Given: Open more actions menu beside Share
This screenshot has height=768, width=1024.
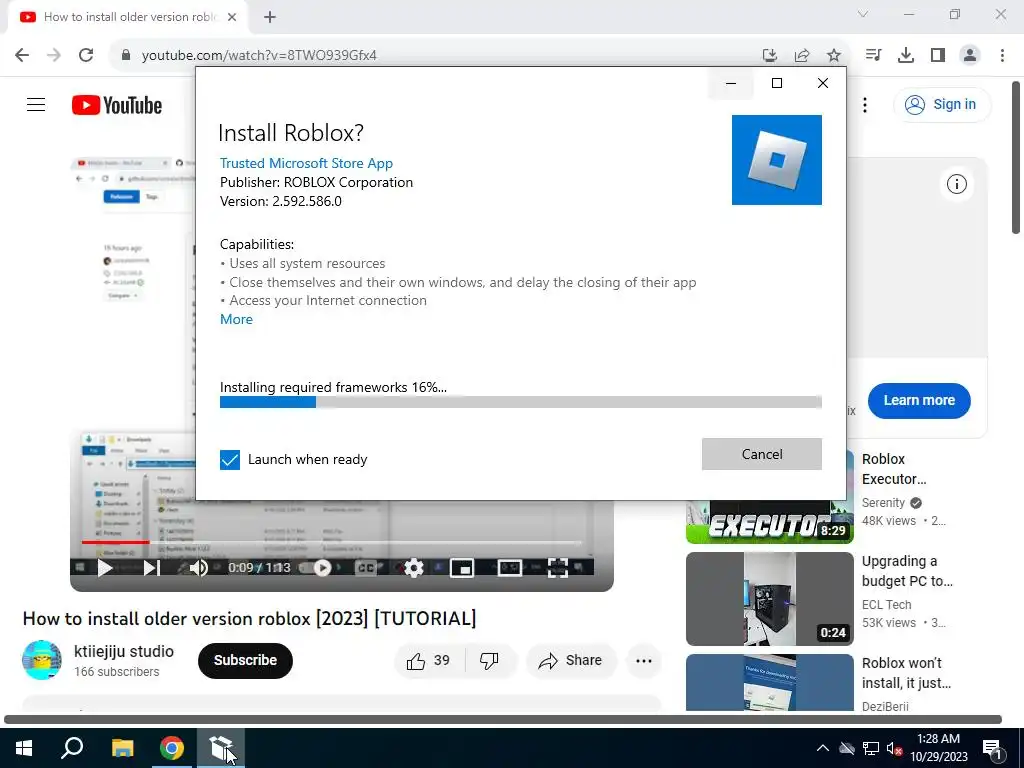Looking at the screenshot, I should click(644, 661).
